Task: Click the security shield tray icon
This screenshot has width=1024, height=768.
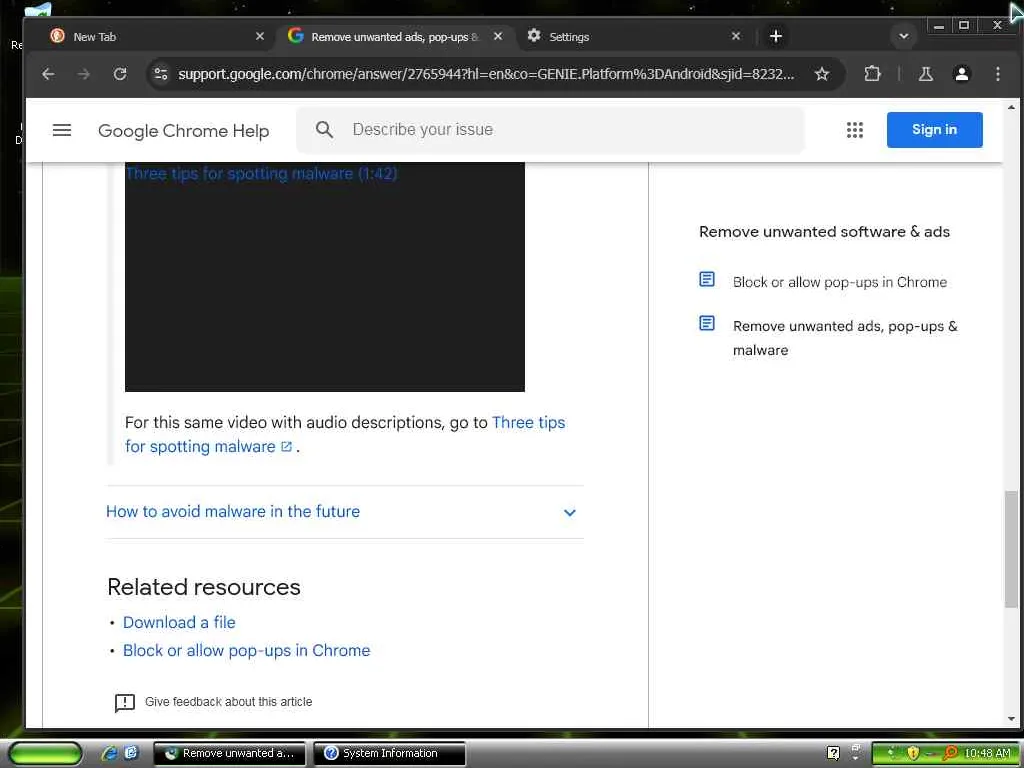Action: click(x=913, y=753)
